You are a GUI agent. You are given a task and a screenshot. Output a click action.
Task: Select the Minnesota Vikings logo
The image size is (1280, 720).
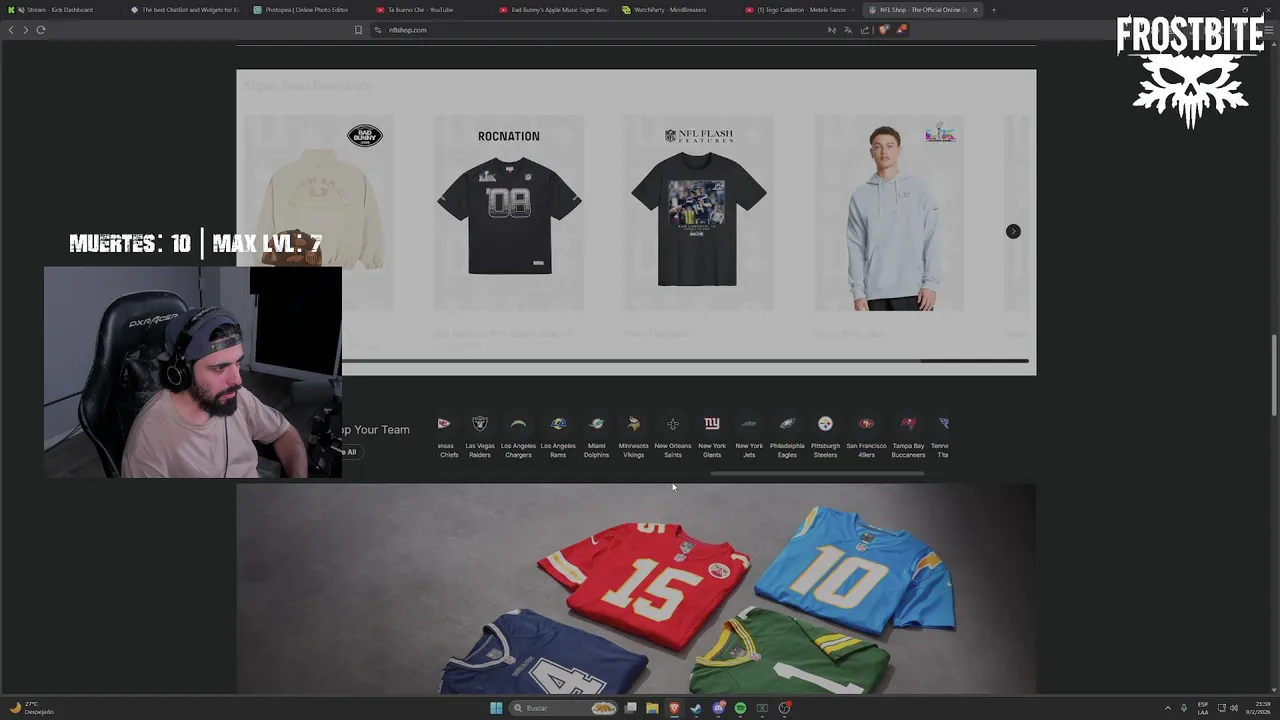[x=633, y=424]
